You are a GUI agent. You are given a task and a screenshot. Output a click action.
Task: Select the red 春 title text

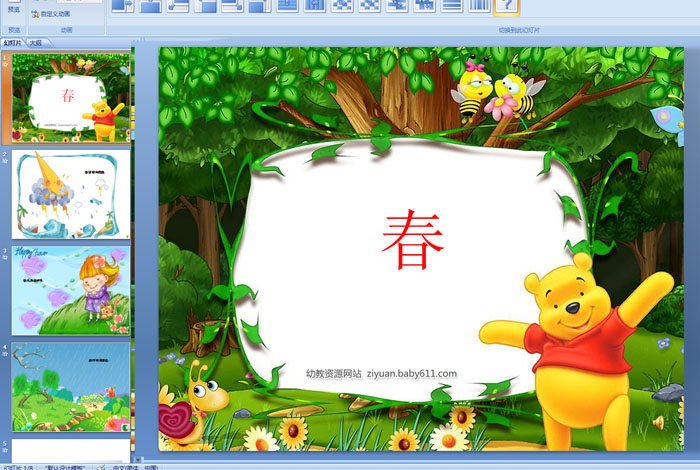[x=413, y=240]
